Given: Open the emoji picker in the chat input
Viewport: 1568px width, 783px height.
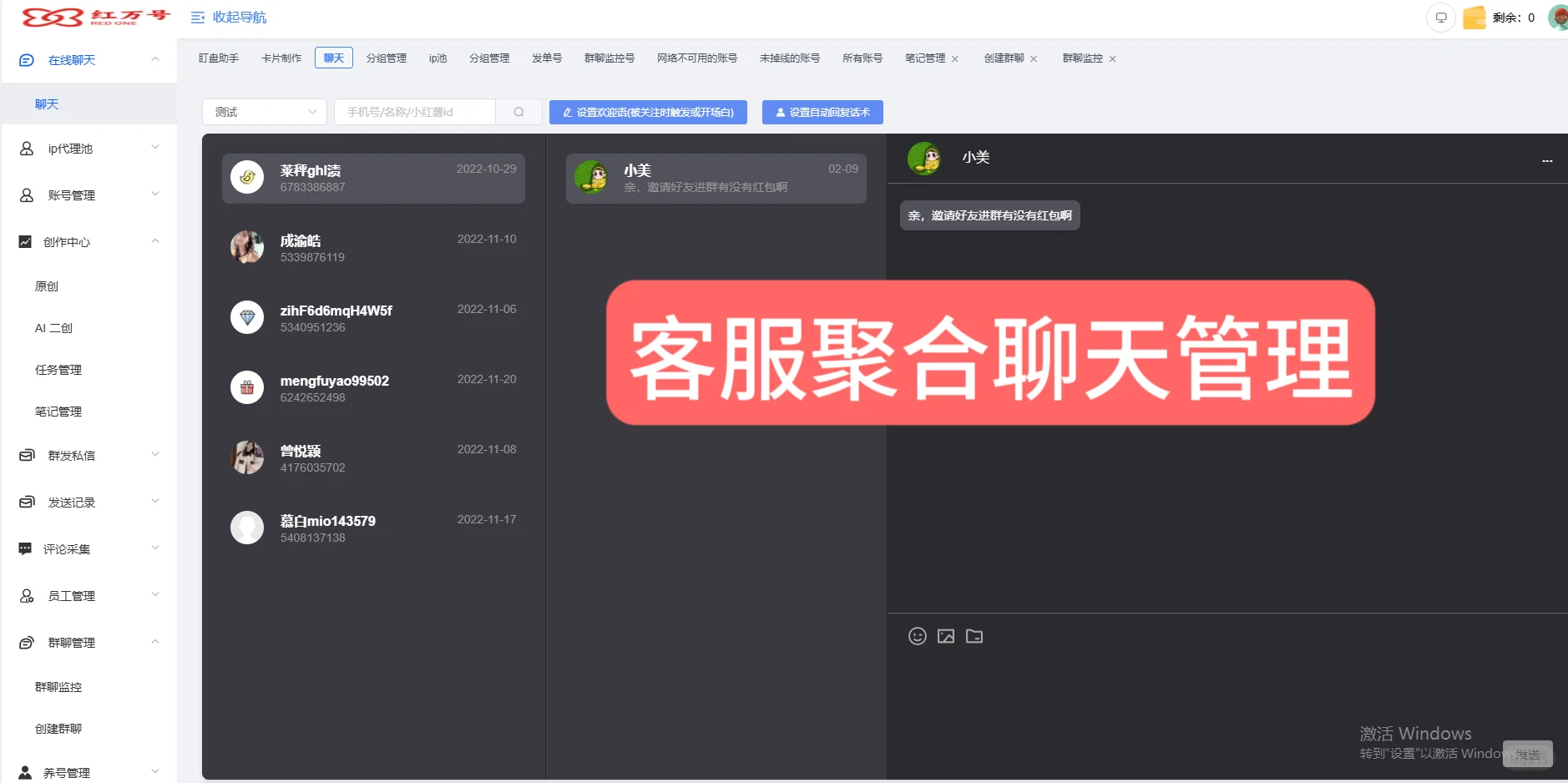Looking at the screenshot, I should point(917,635).
